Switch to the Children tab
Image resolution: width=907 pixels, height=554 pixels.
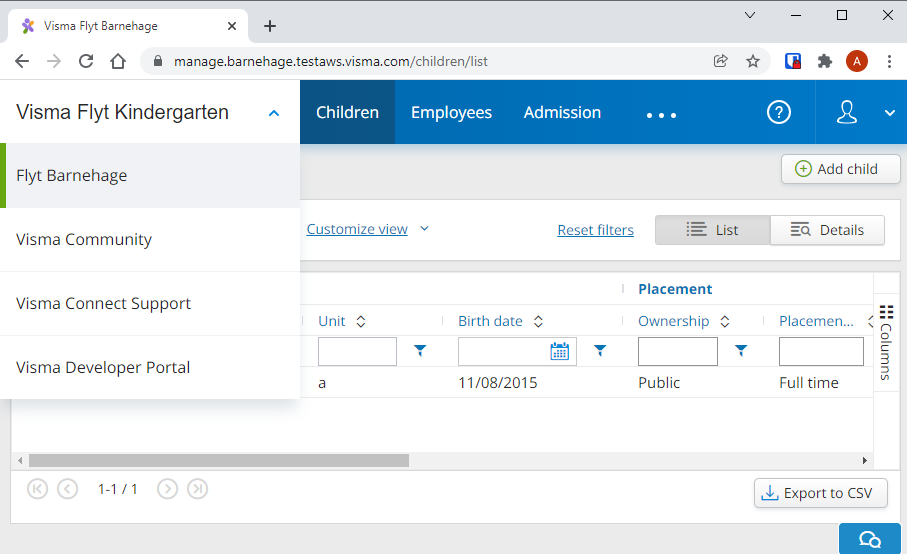[x=347, y=112]
